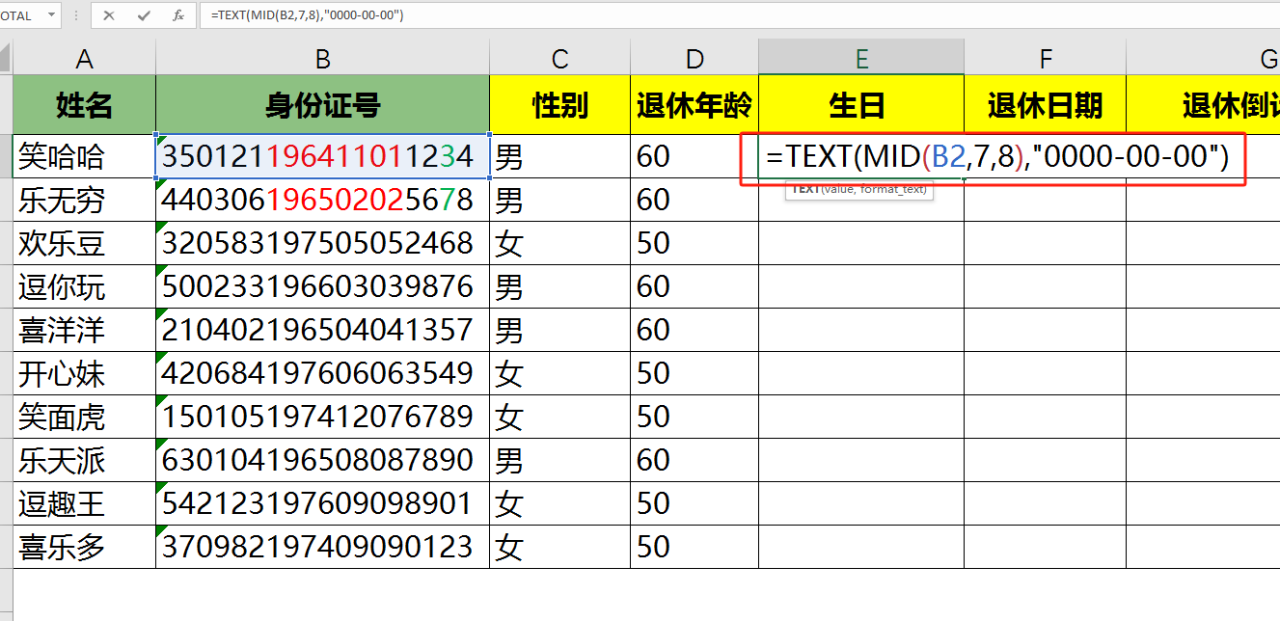The image size is (1280, 621).
Task: Select ID cell 440306196502025678
Action: tap(322, 200)
